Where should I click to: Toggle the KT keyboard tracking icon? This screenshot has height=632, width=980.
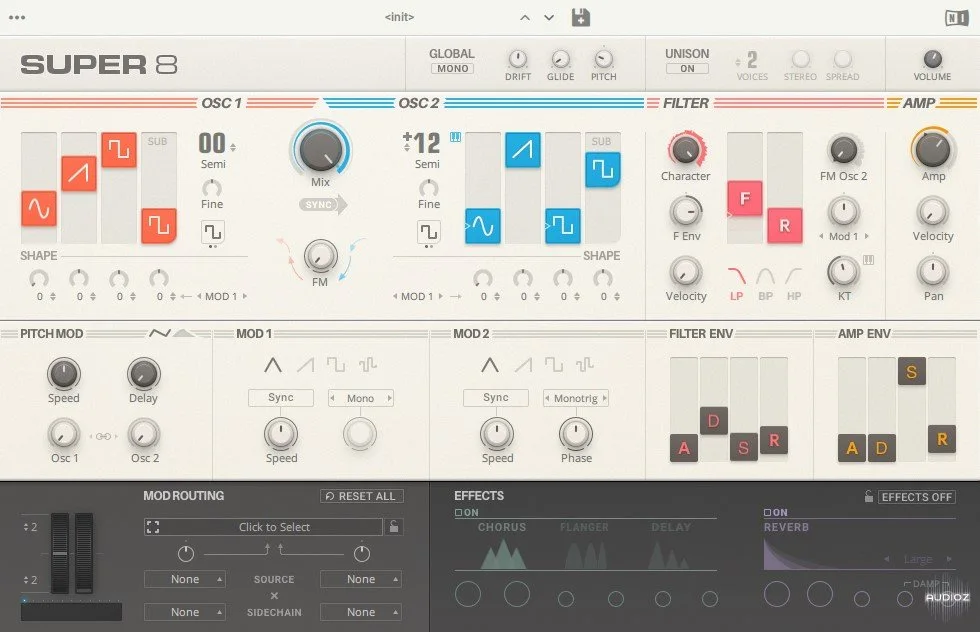tap(869, 260)
